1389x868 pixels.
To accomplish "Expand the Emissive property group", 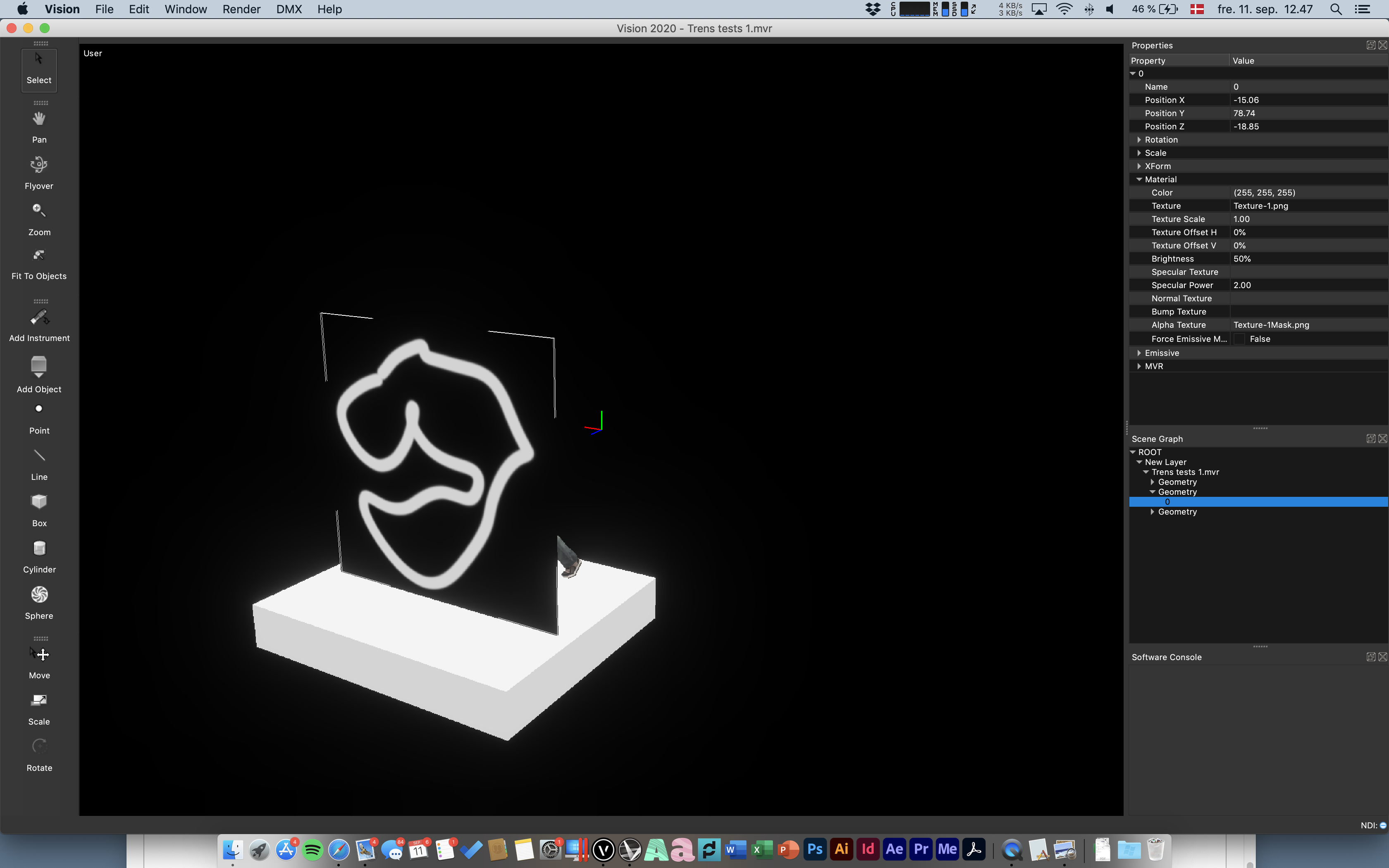I will point(1139,353).
